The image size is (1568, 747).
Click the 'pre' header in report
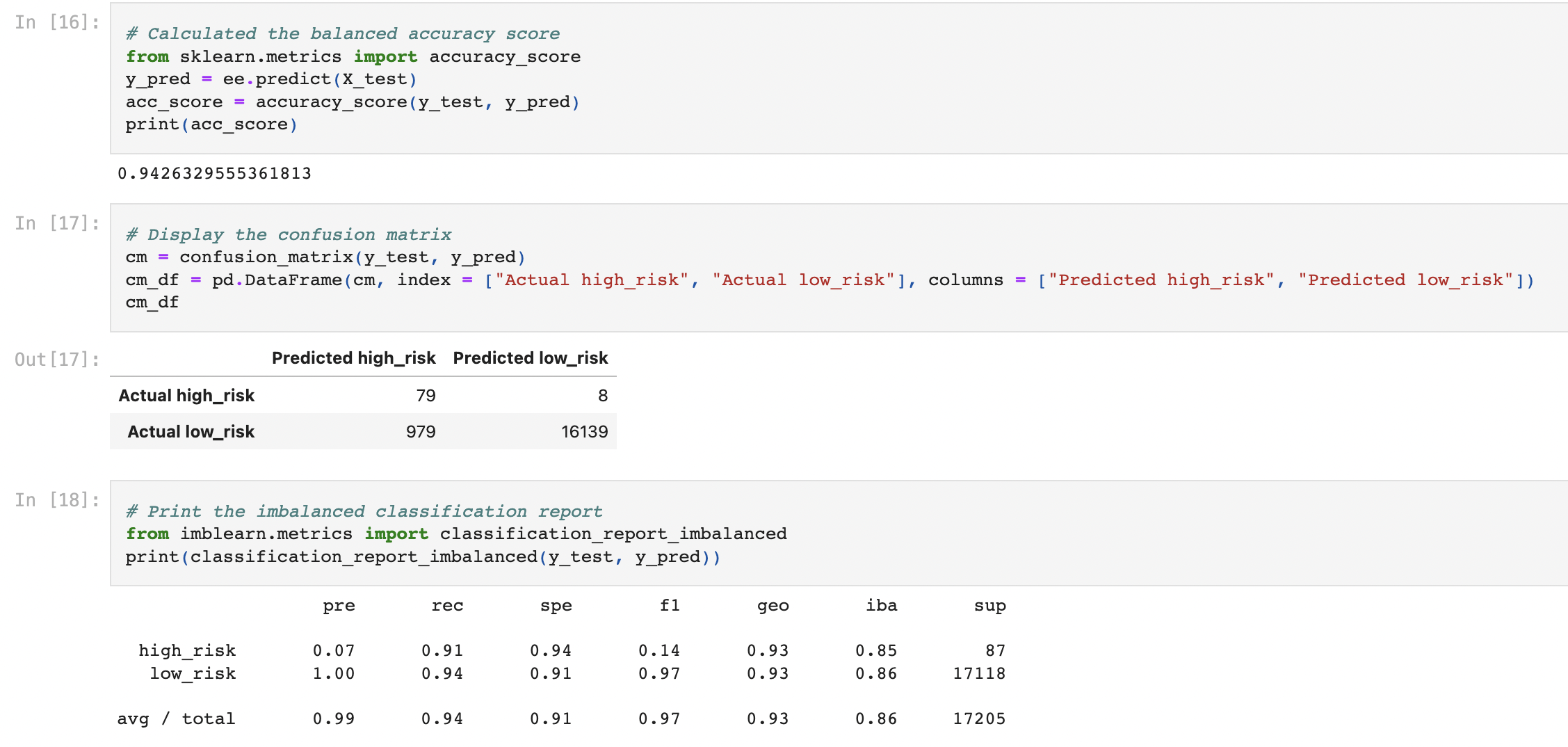(339, 606)
